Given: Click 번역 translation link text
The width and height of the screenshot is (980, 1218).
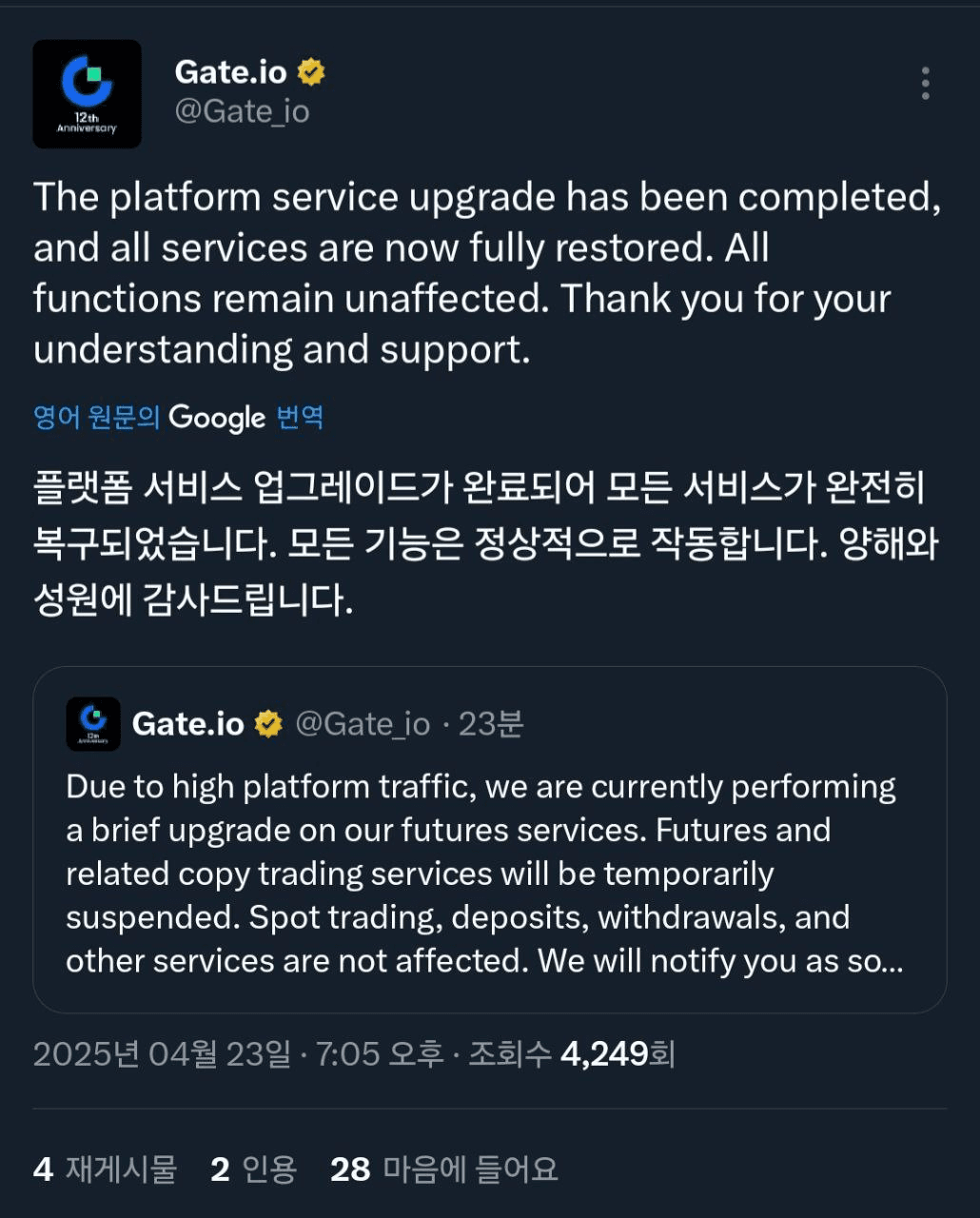Looking at the screenshot, I should pos(300,417).
